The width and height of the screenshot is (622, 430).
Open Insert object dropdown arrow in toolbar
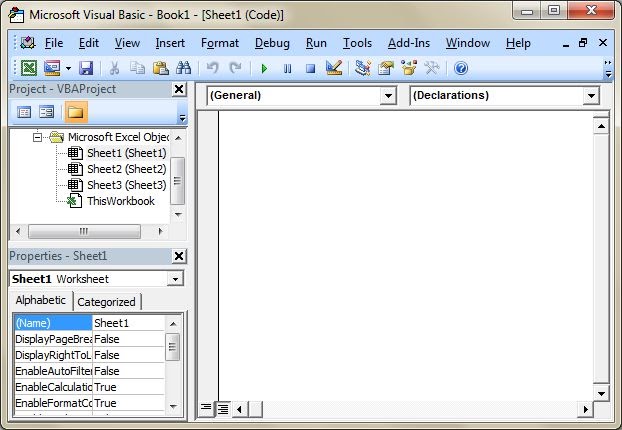click(68, 68)
